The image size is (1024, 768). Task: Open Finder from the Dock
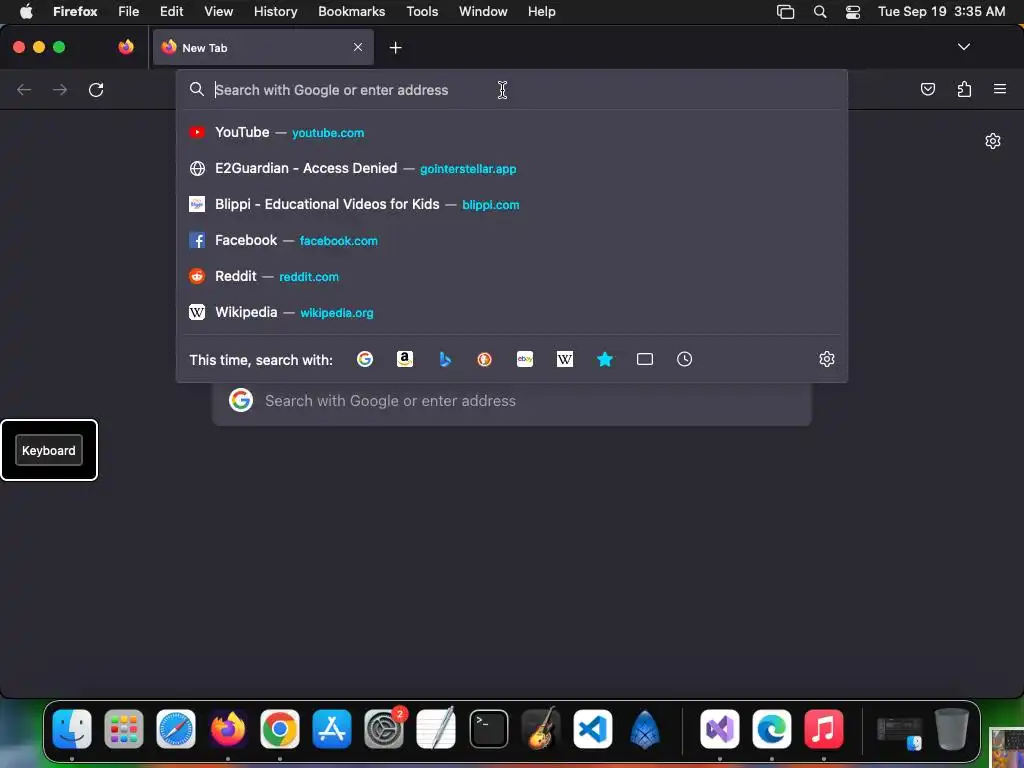(x=72, y=729)
